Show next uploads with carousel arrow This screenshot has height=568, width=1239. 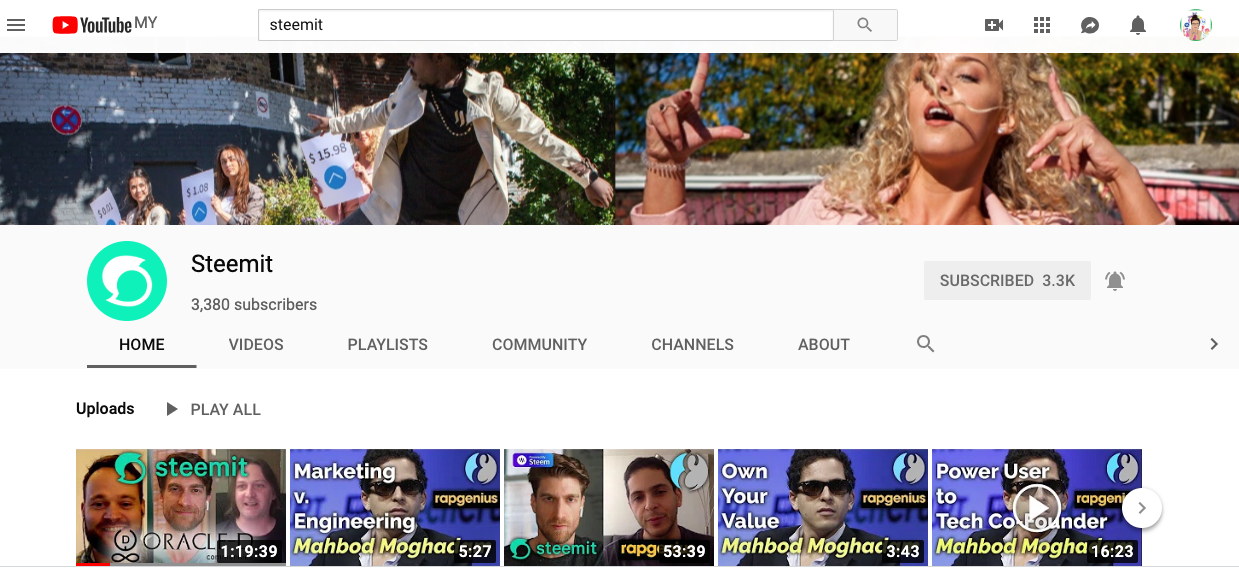[x=1142, y=508]
